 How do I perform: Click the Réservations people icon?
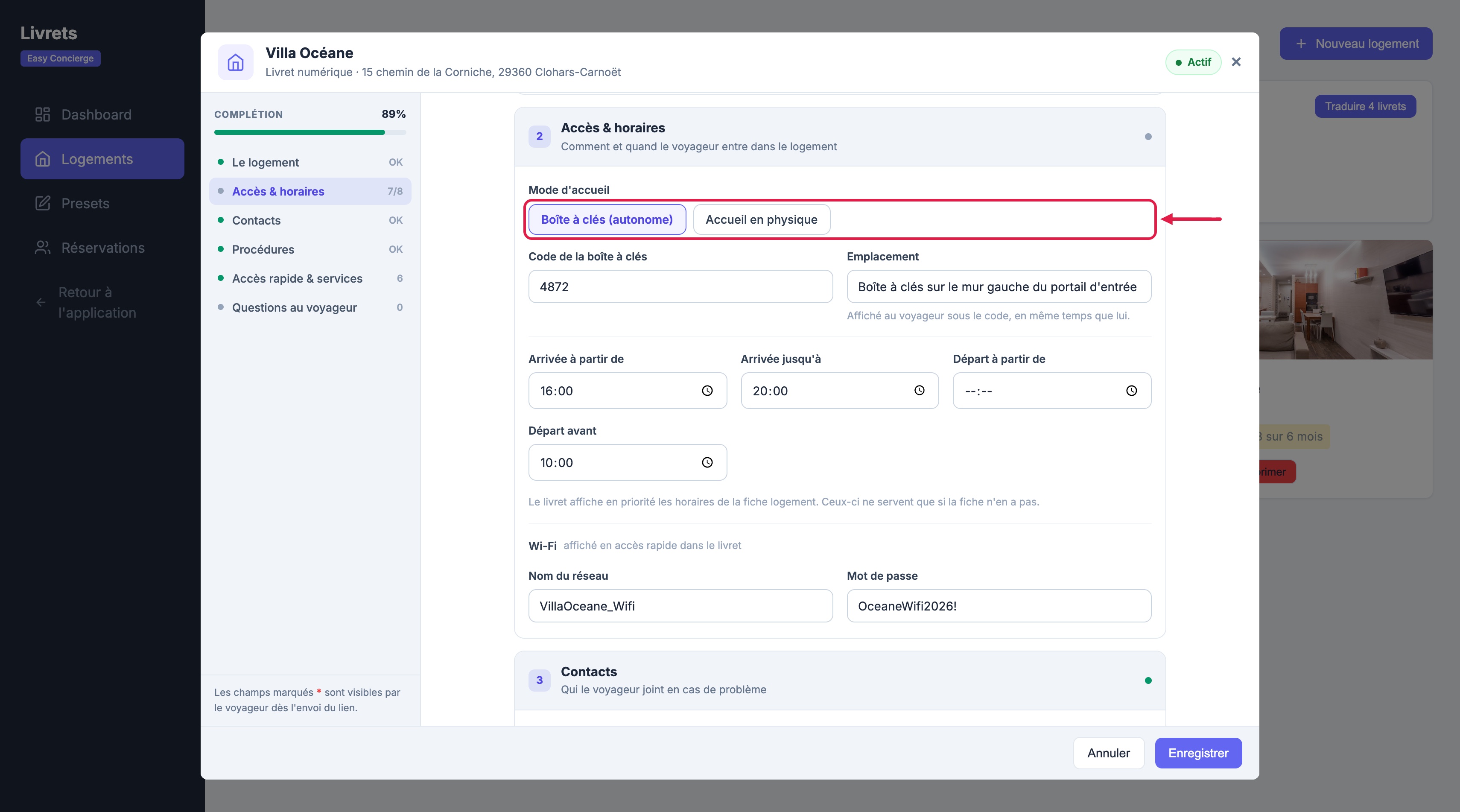[x=43, y=248]
